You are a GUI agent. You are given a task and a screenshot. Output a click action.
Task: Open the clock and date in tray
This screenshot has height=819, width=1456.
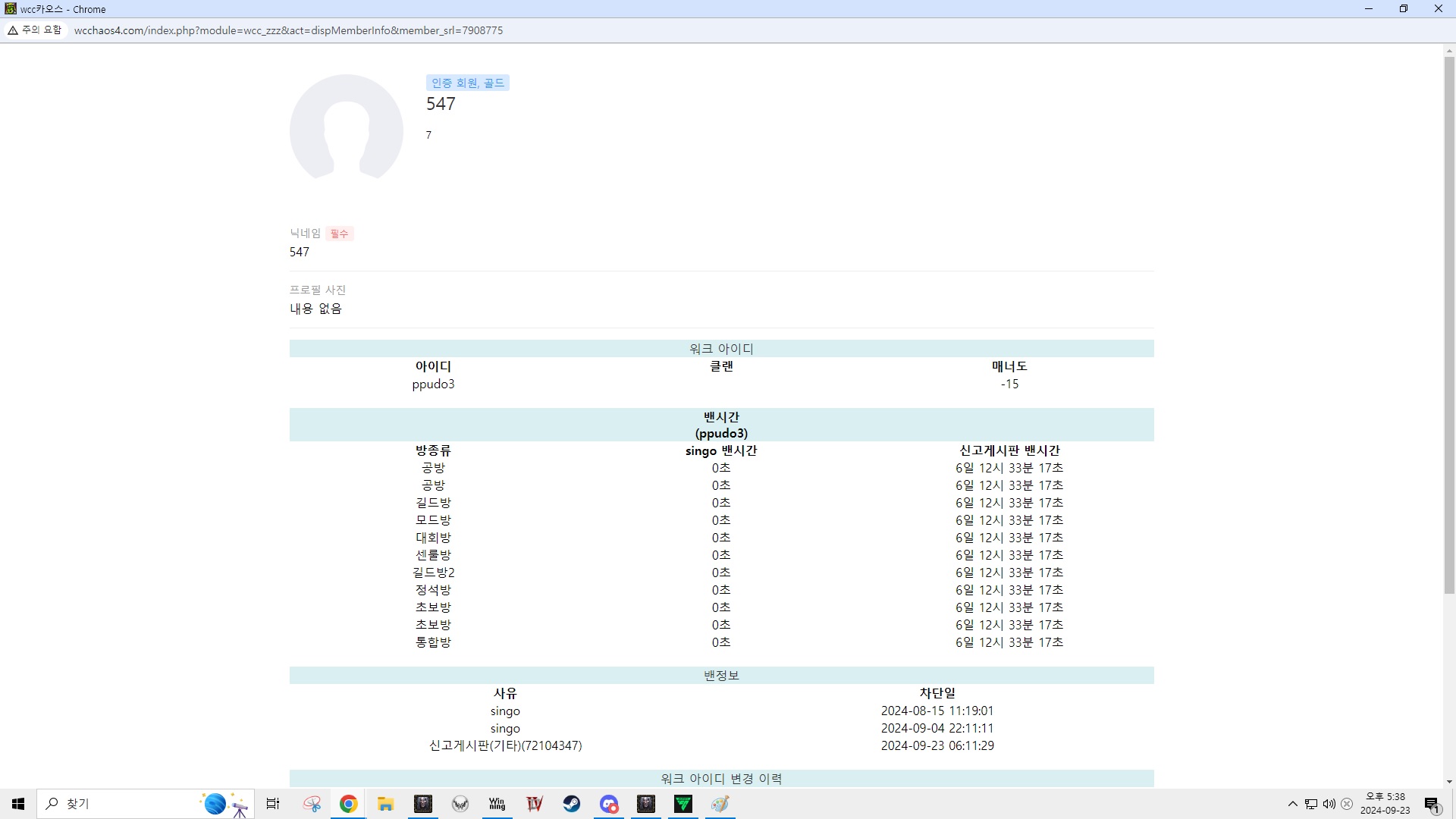[x=1385, y=804]
